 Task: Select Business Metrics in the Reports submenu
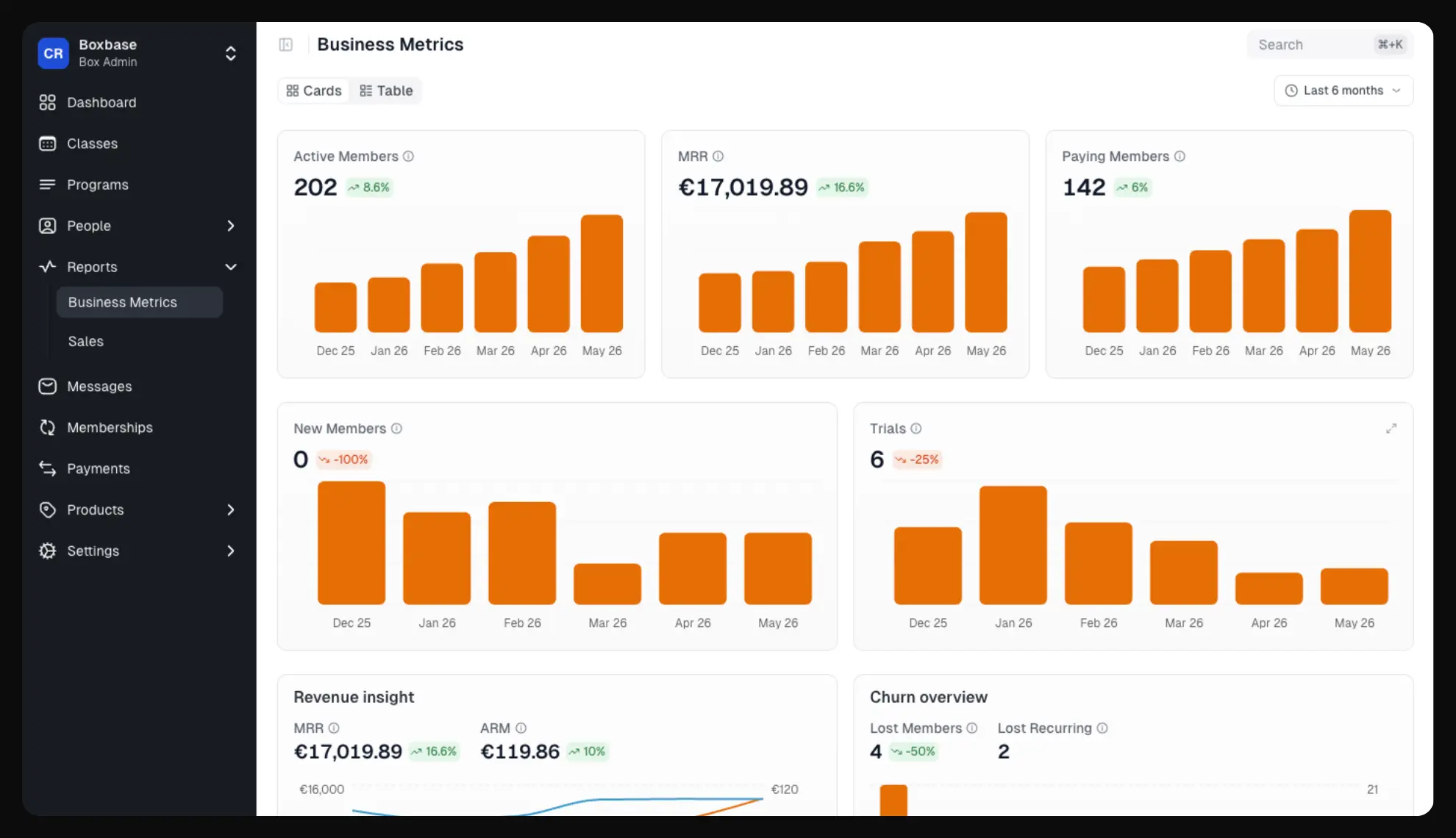click(x=140, y=302)
